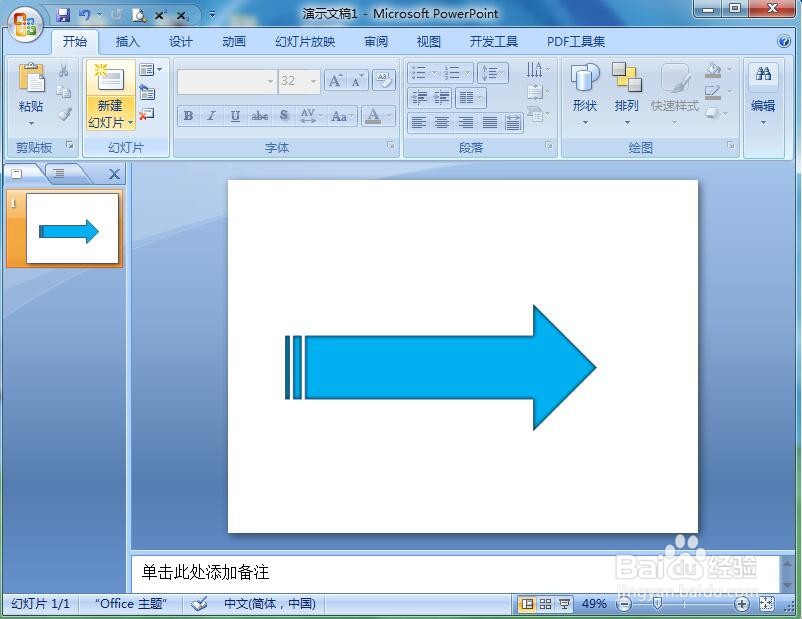802x619 pixels.
Task: Increase the list indent level
Action: [441, 97]
